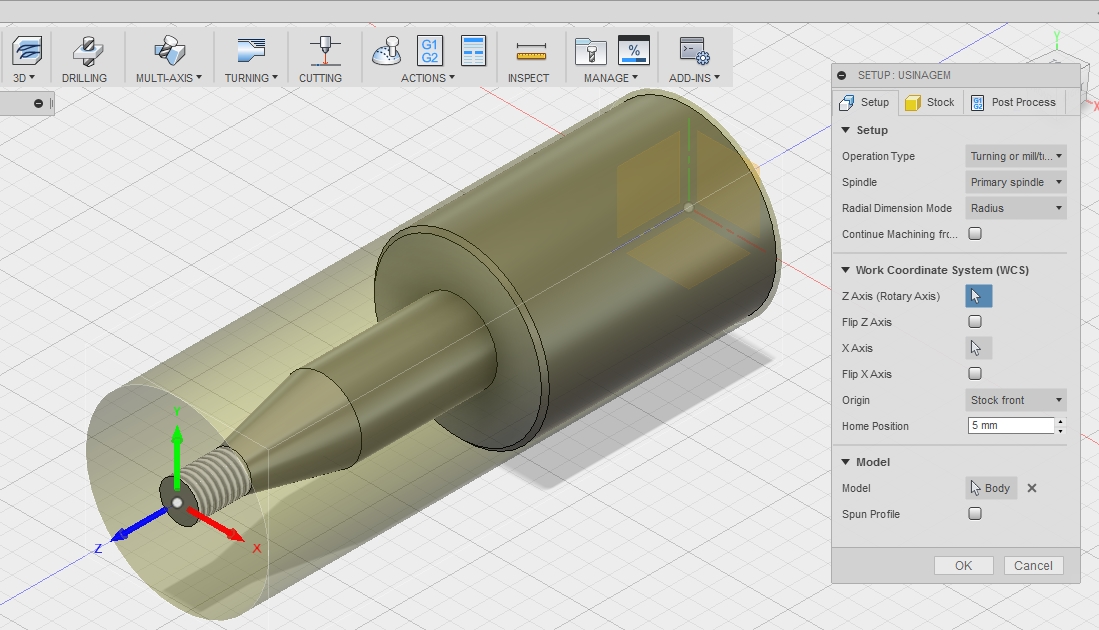The height and width of the screenshot is (630, 1099).
Task: Open the setup sheet icon in Actions
Action: [473, 51]
